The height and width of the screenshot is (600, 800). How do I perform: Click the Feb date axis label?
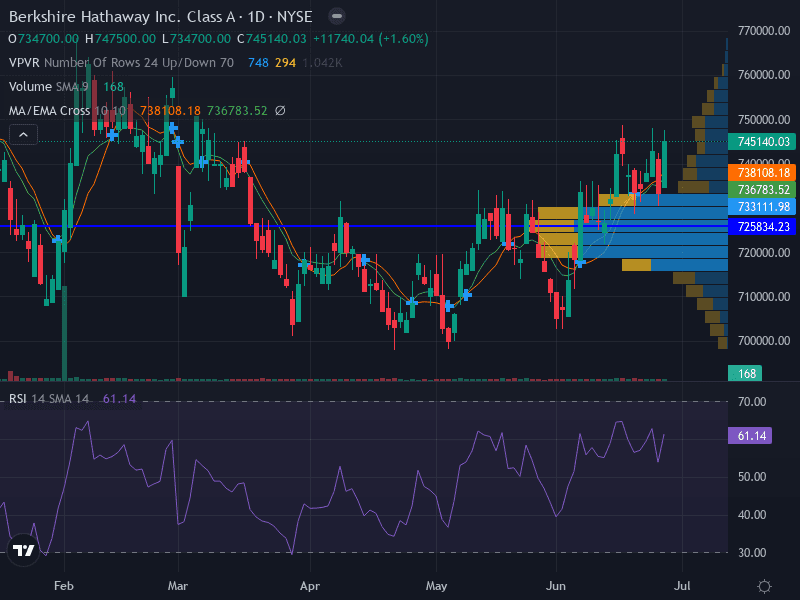pos(64,586)
